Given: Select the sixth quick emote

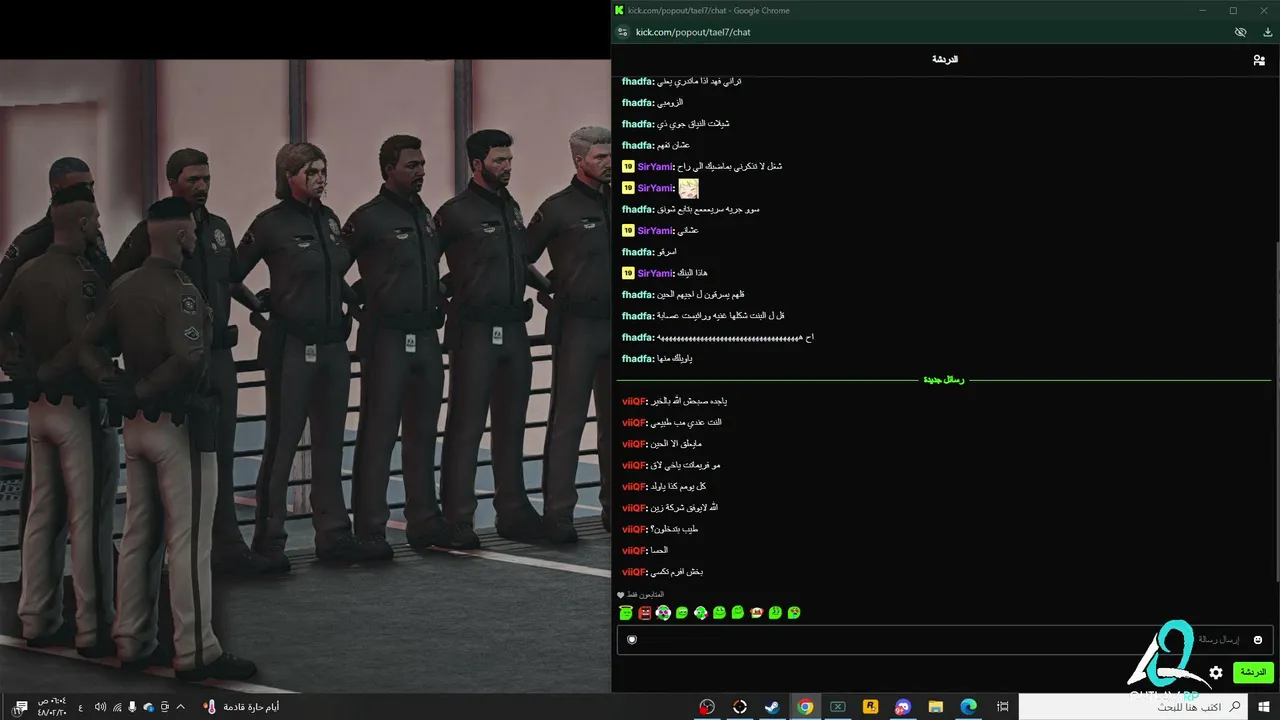Looking at the screenshot, I should click(719, 613).
